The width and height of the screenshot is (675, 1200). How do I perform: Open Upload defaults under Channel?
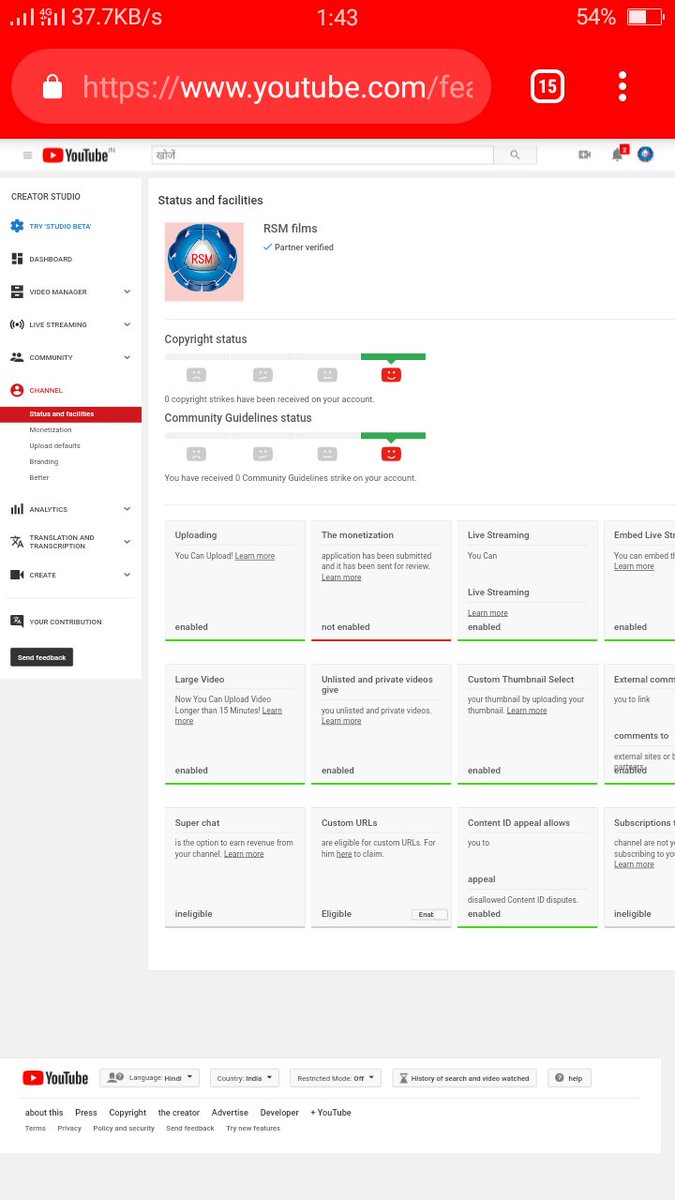click(x=55, y=446)
